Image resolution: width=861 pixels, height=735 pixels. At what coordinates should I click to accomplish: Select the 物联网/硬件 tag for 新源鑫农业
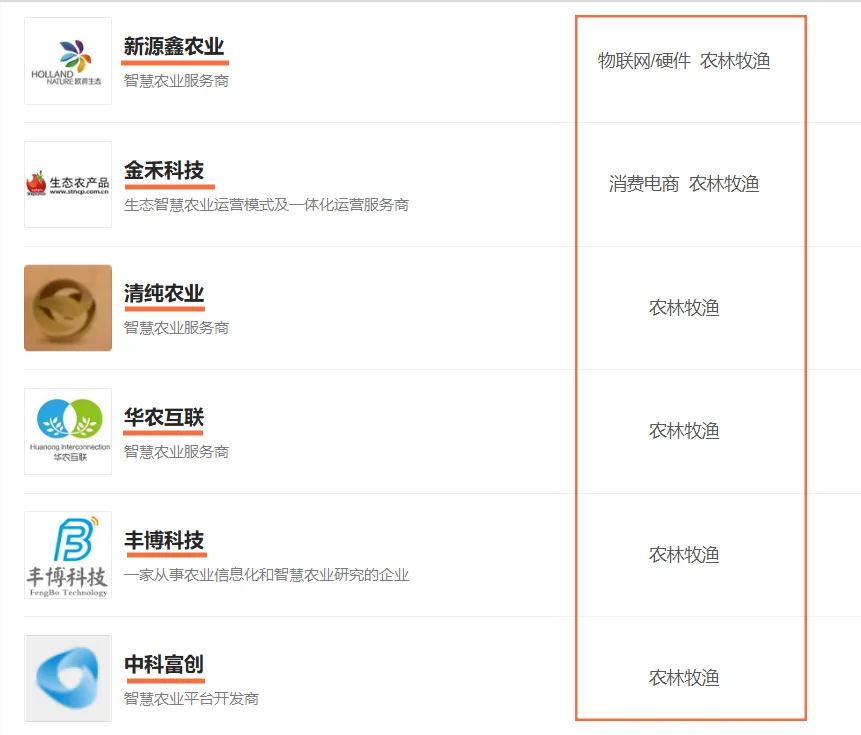coord(645,61)
